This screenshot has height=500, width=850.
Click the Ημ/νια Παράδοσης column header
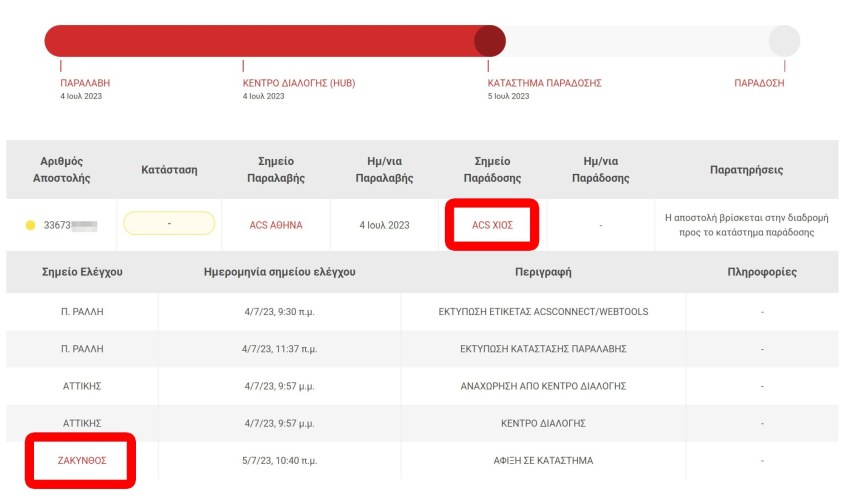coord(601,170)
